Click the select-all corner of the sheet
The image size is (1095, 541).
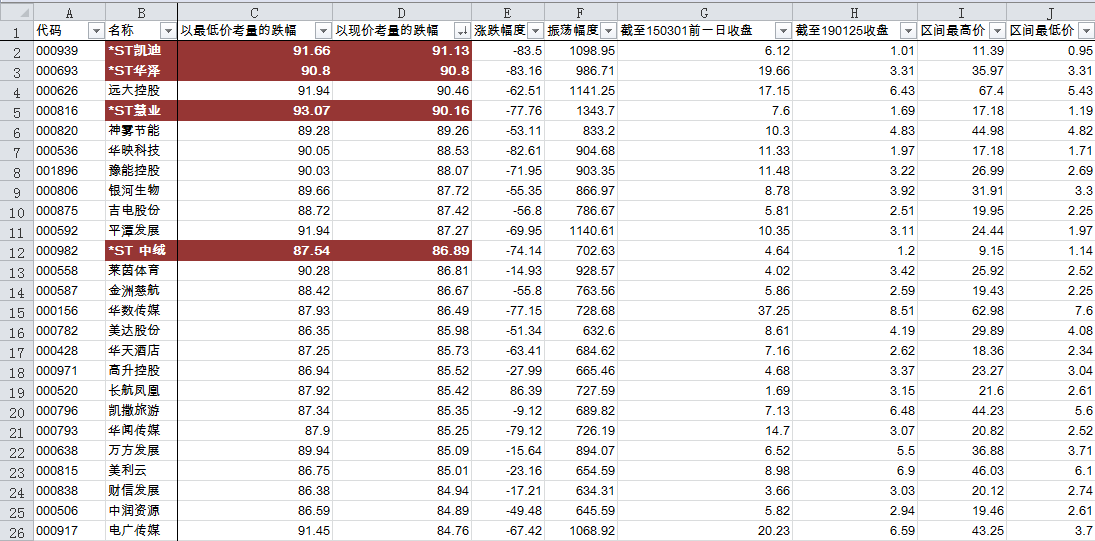click(17, 12)
